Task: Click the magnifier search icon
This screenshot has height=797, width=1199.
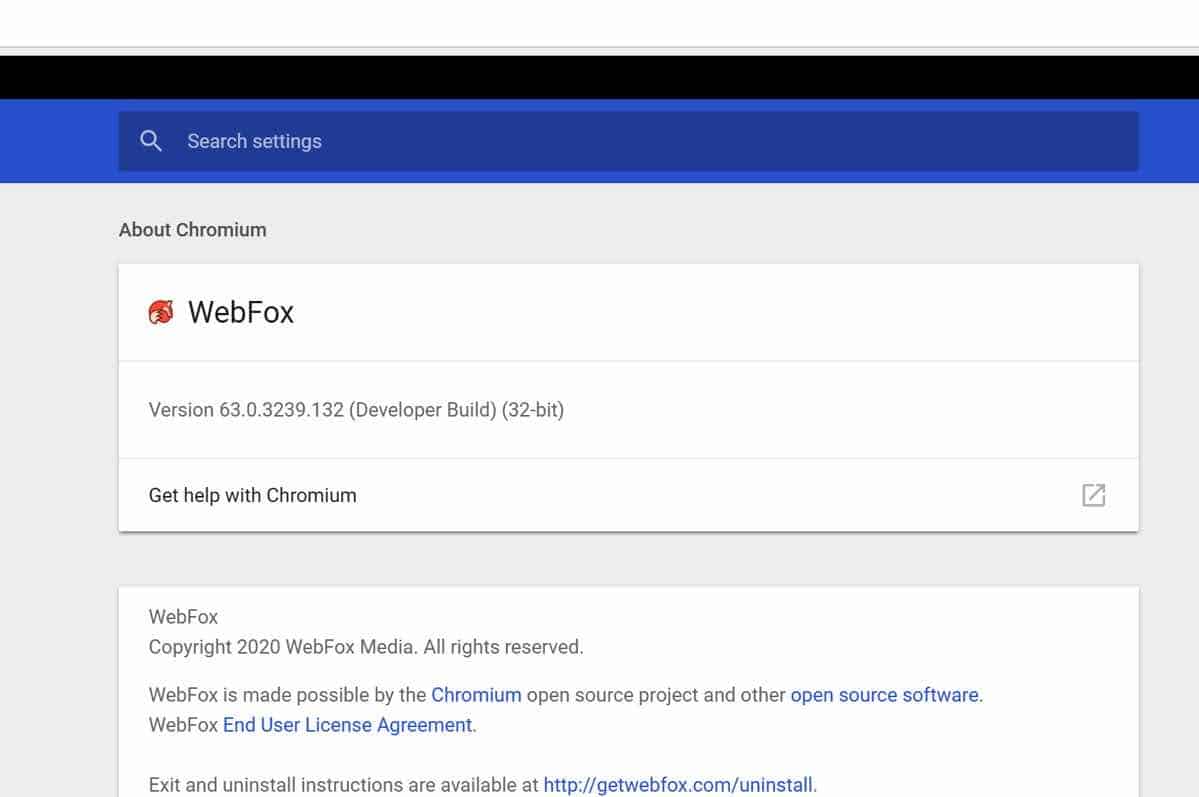Action: click(x=151, y=141)
